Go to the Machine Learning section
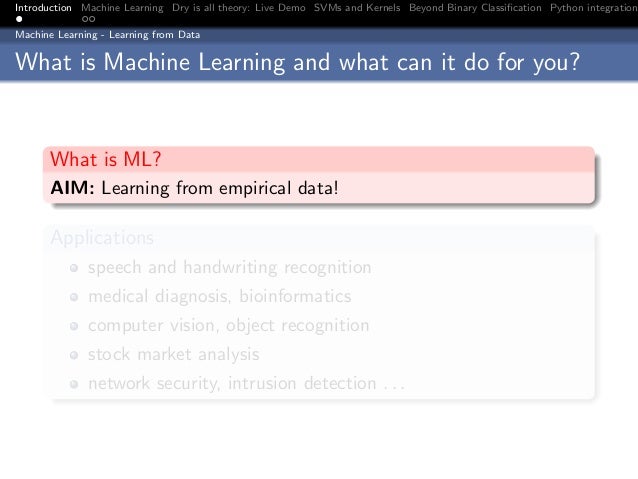This screenshot has height=479, width=638. click(x=122, y=7)
